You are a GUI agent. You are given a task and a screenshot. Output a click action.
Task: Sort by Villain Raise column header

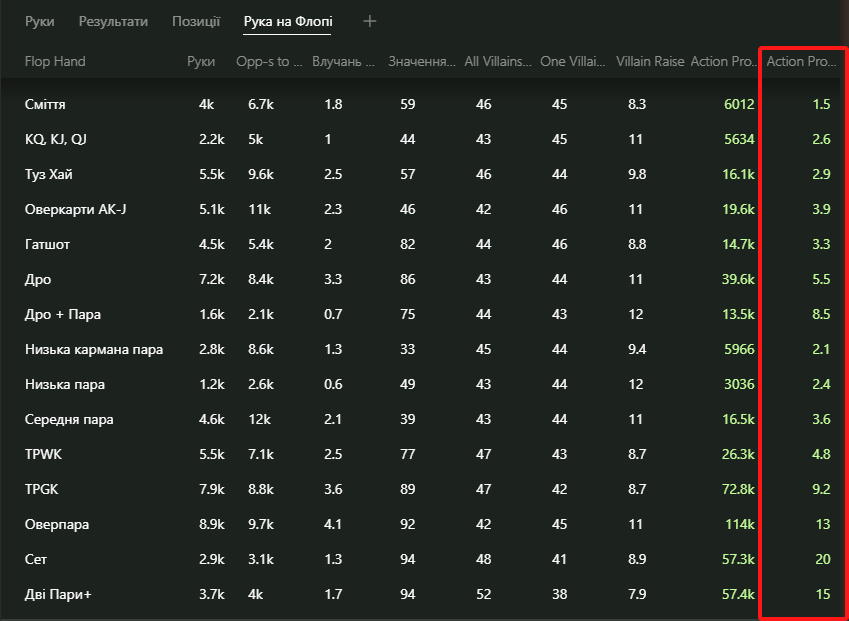tap(650, 62)
